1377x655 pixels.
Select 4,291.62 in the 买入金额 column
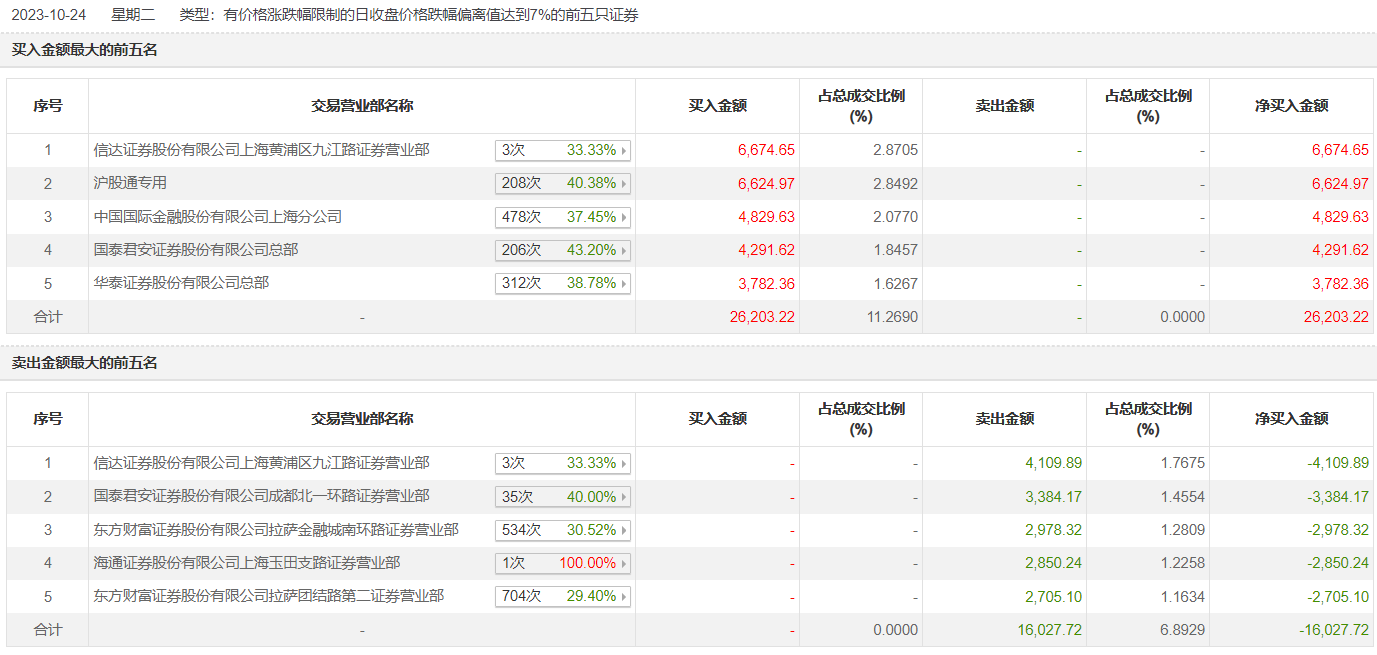[767, 250]
